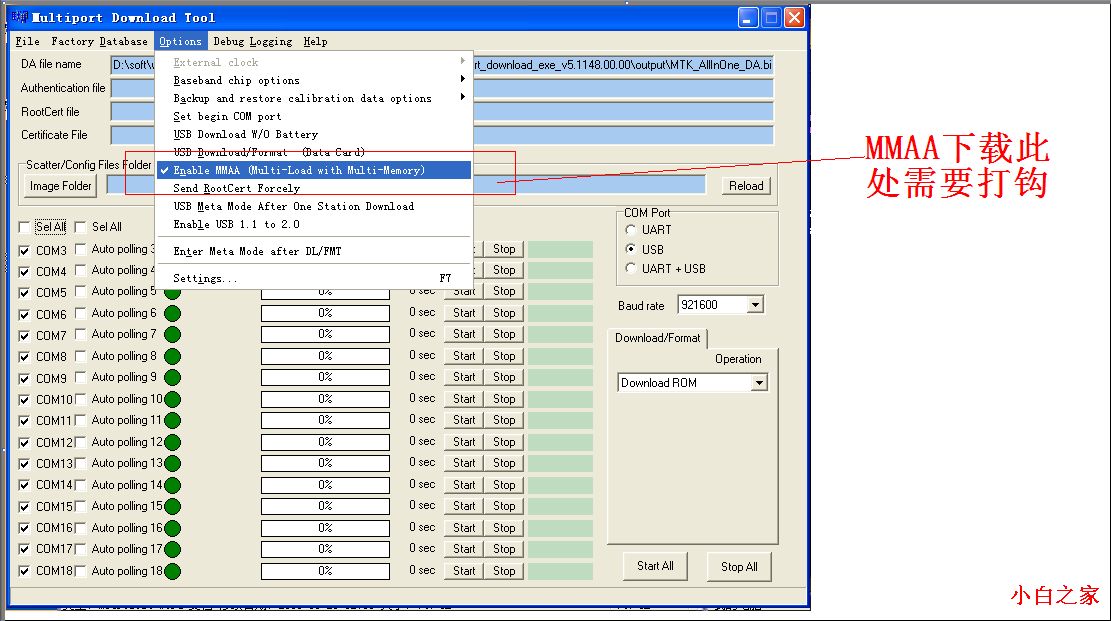The width and height of the screenshot is (1111, 621).
Task: Expand Backup and restore calibration data options
Action: 312,98
